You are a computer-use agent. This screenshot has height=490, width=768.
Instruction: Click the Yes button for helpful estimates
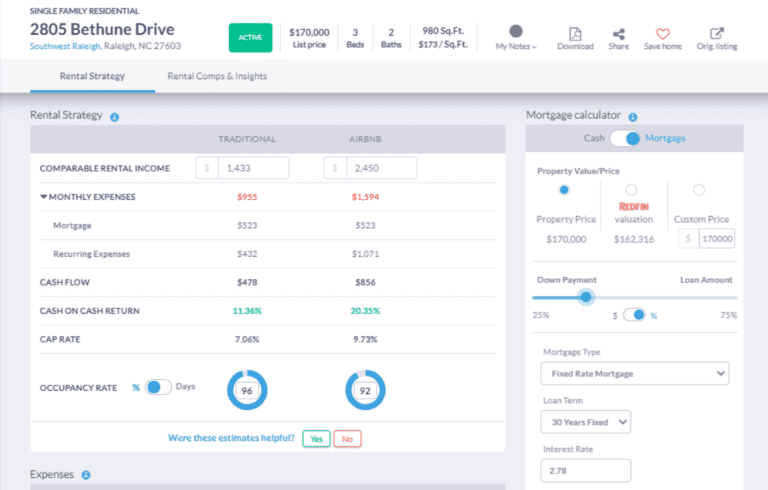click(316, 438)
